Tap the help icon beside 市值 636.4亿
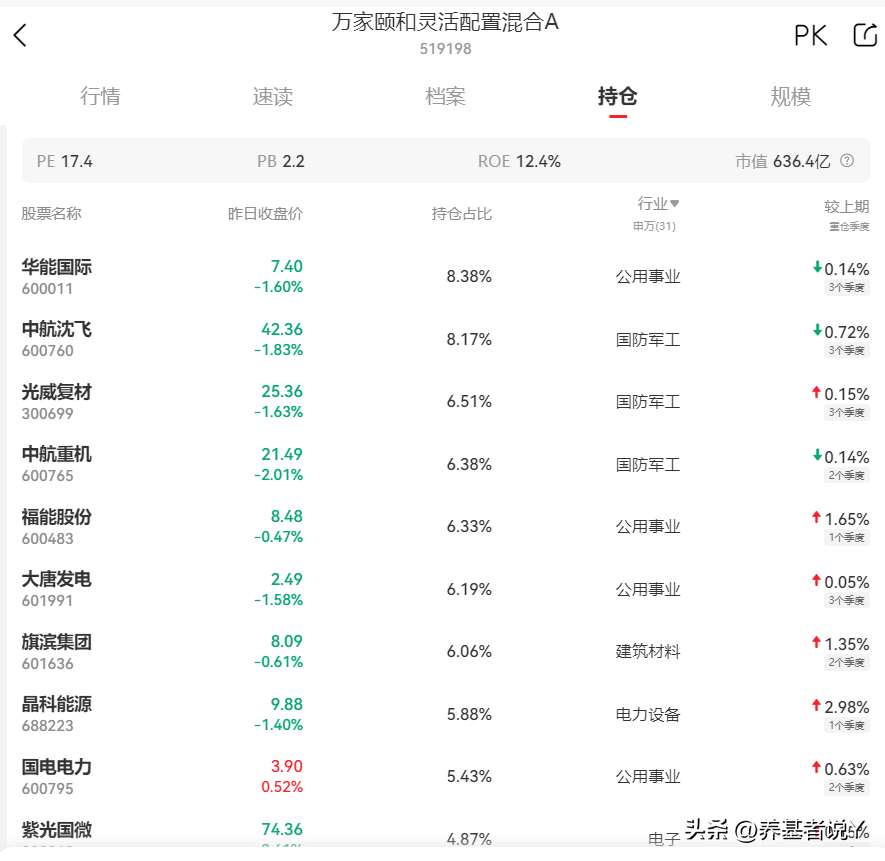885x861 pixels. pyautogui.click(x=847, y=161)
